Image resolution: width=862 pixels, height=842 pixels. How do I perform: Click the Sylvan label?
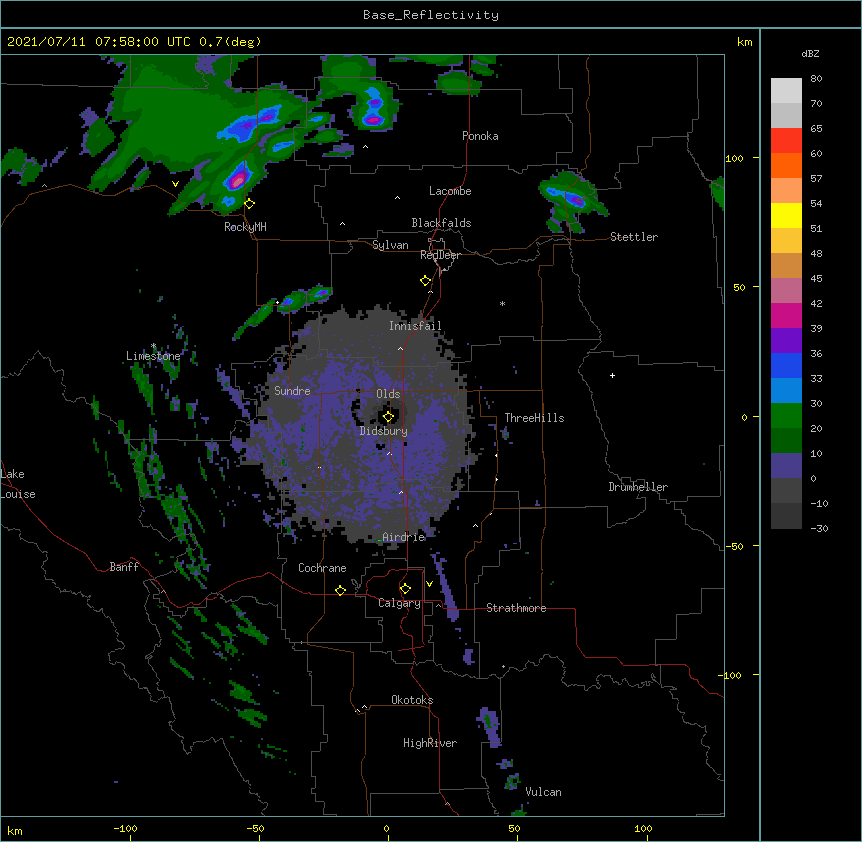tap(390, 245)
